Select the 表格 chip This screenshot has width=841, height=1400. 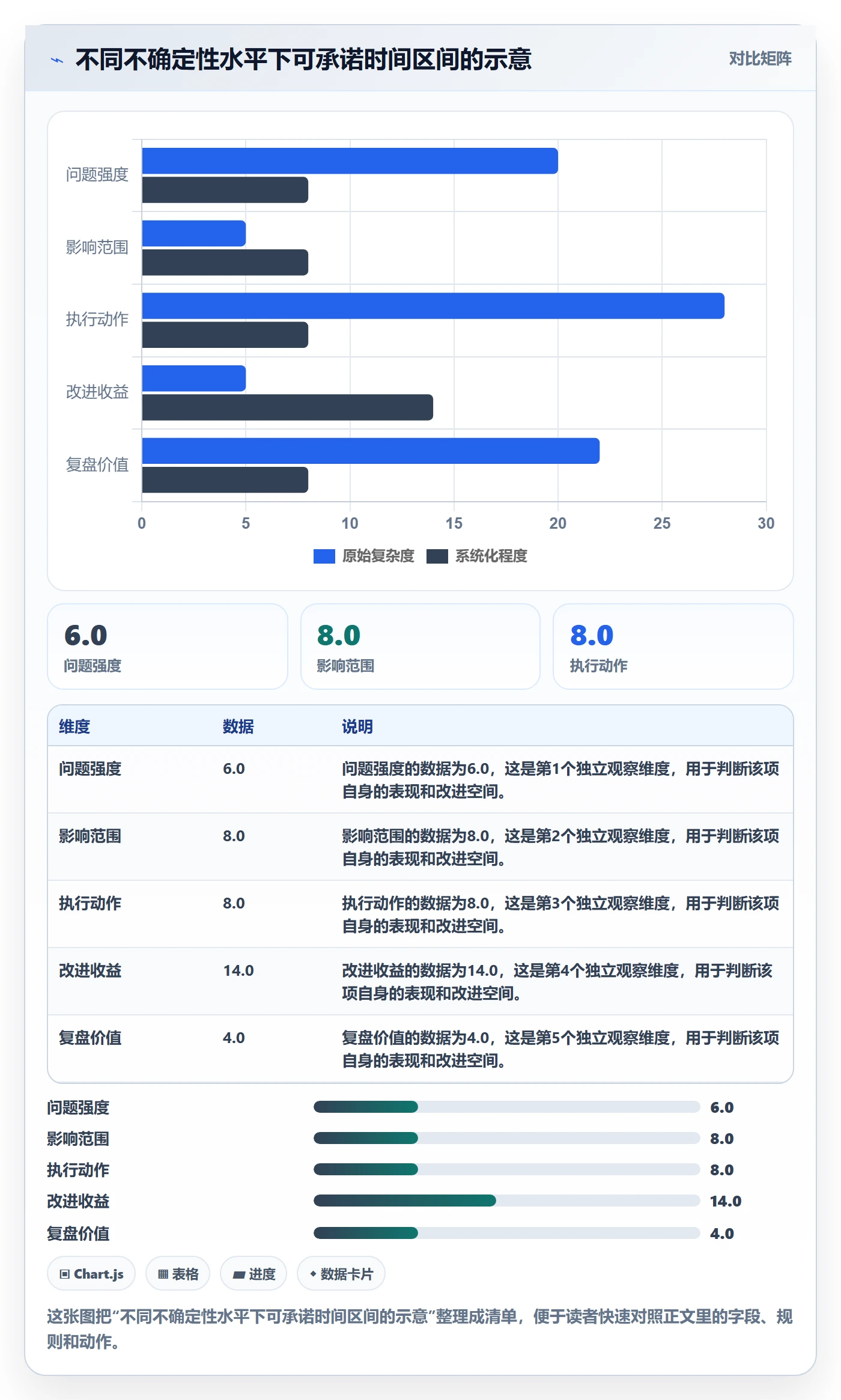(178, 1273)
